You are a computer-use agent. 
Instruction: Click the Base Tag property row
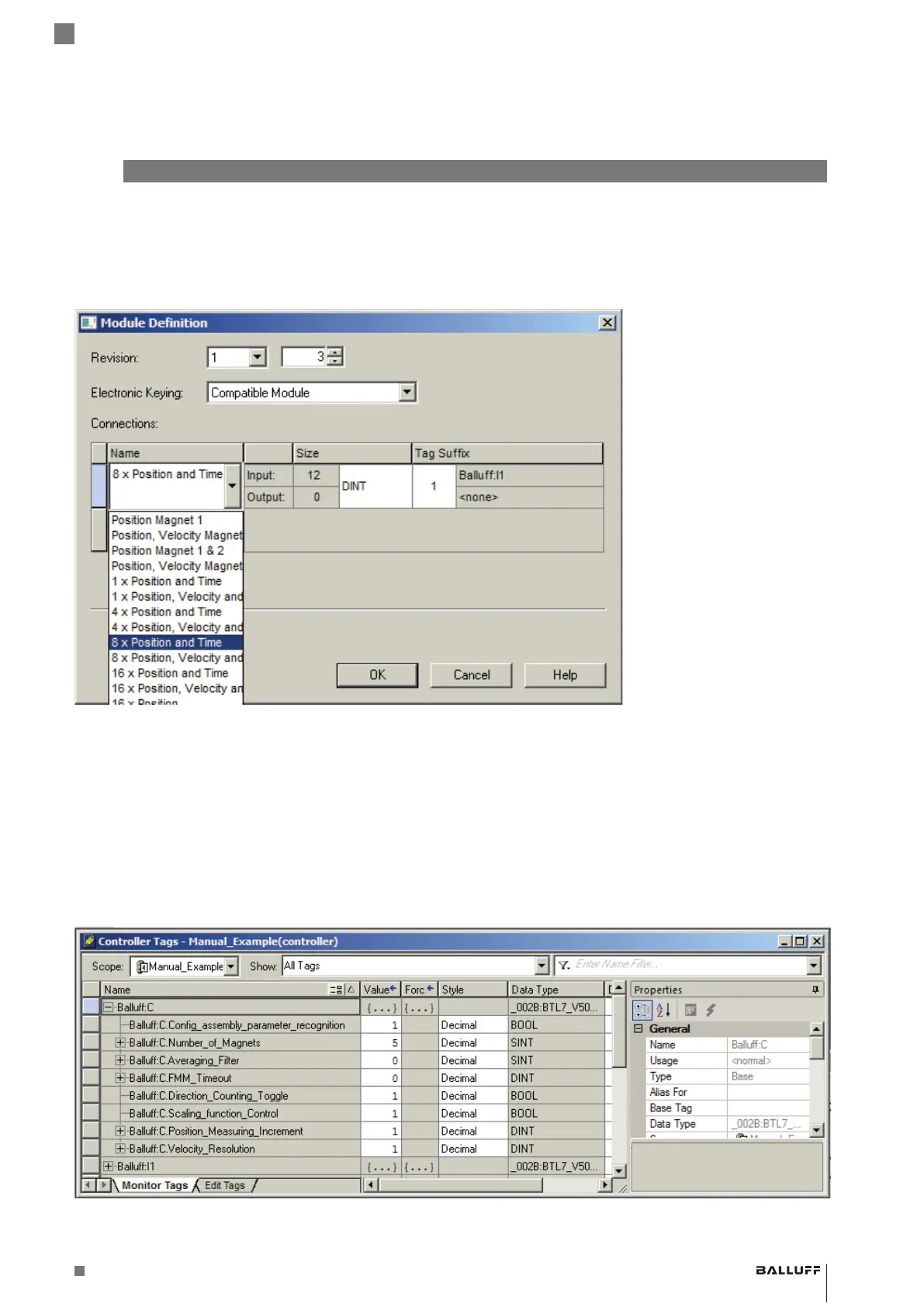pos(722,1108)
